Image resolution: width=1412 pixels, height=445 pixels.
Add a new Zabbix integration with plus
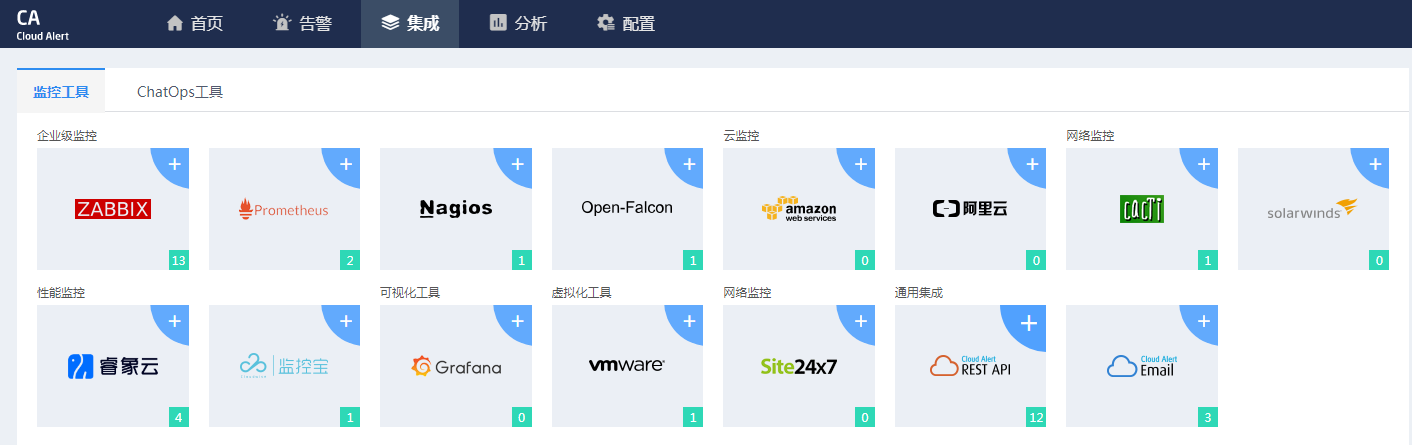pos(174,163)
